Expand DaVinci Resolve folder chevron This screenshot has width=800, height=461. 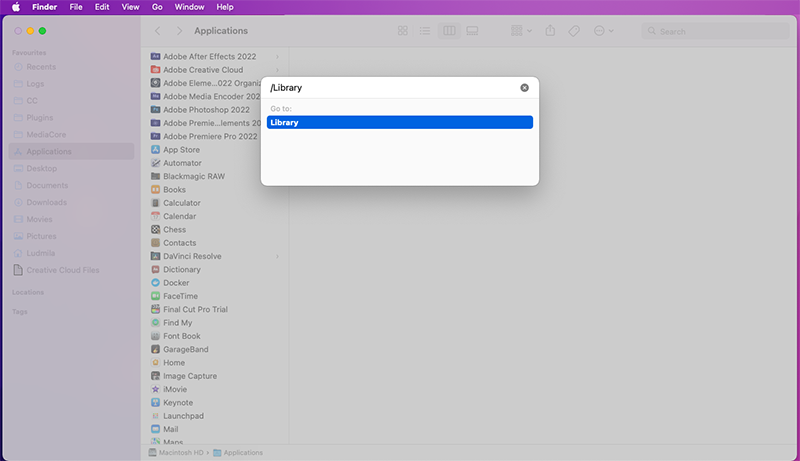278,256
